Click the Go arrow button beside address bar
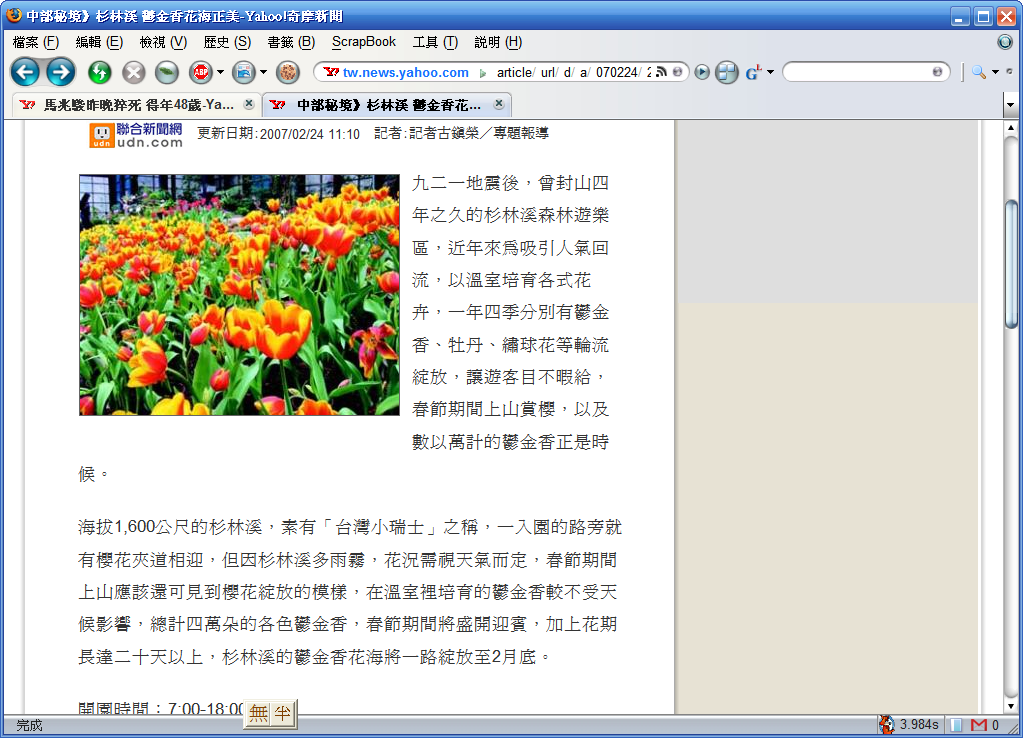Viewport: 1023px width, 738px height. click(x=702, y=72)
